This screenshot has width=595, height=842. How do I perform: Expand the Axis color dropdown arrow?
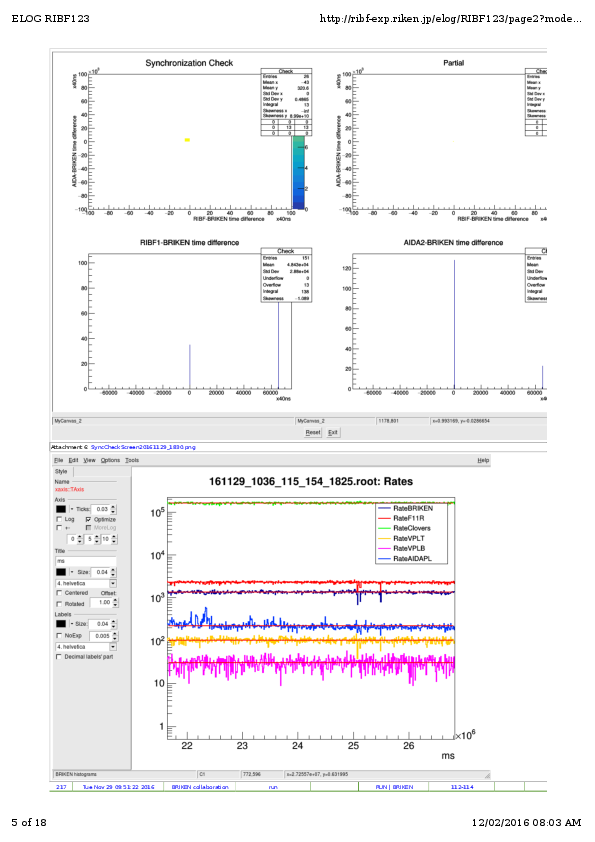[x=72, y=509]
